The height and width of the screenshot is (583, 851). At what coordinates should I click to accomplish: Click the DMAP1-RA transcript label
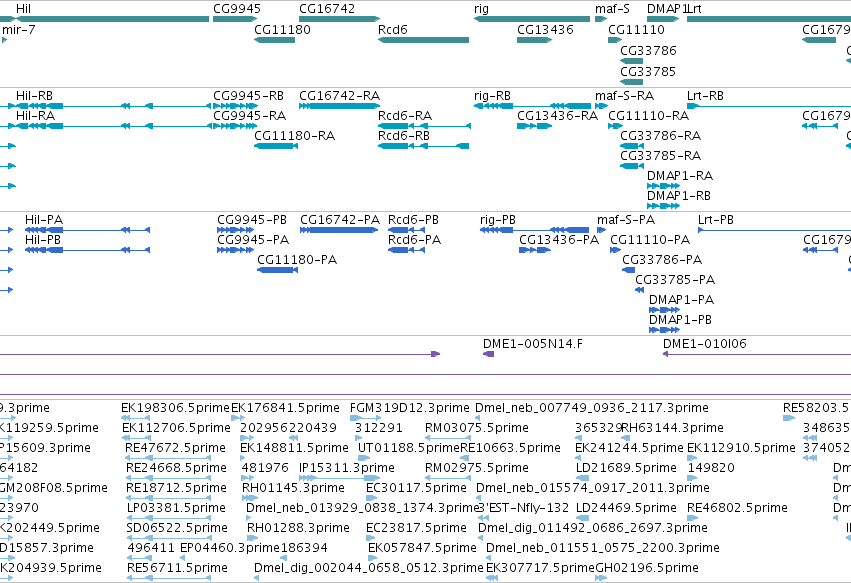pyautogui.click(x=680, y=176)
